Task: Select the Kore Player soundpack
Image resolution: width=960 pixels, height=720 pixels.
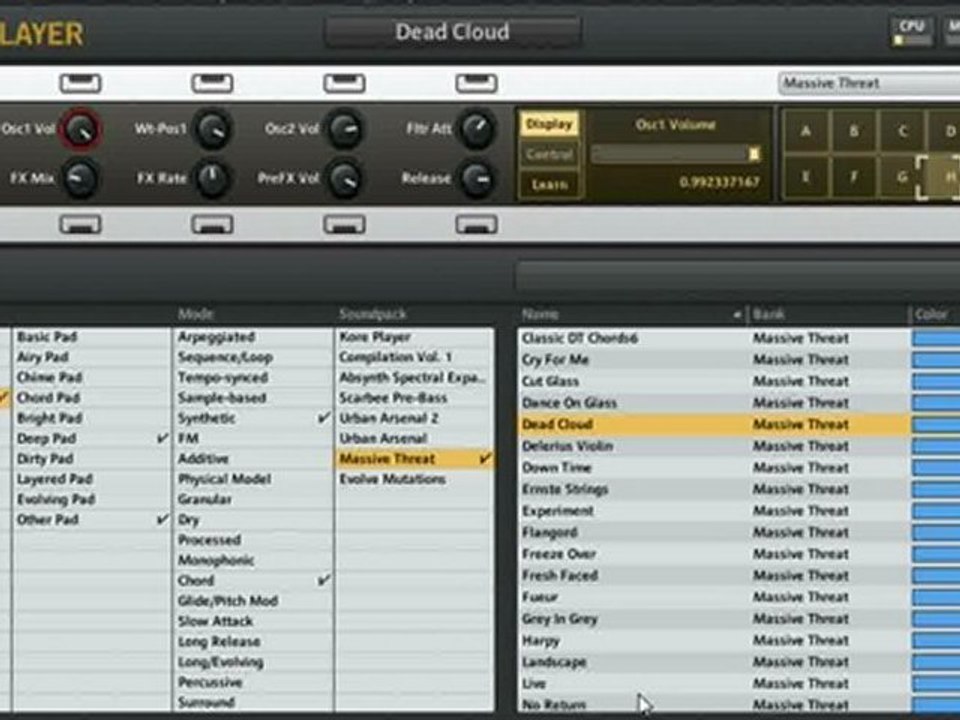Action: (x=415, y=337)
